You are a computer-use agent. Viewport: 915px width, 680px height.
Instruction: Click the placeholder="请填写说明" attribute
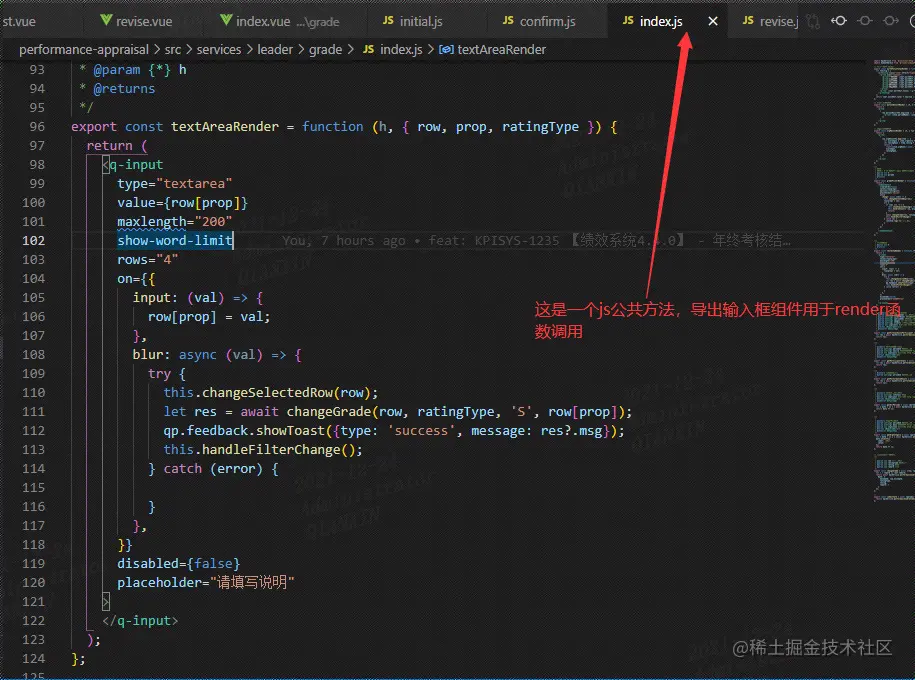(x=205, y=583)
